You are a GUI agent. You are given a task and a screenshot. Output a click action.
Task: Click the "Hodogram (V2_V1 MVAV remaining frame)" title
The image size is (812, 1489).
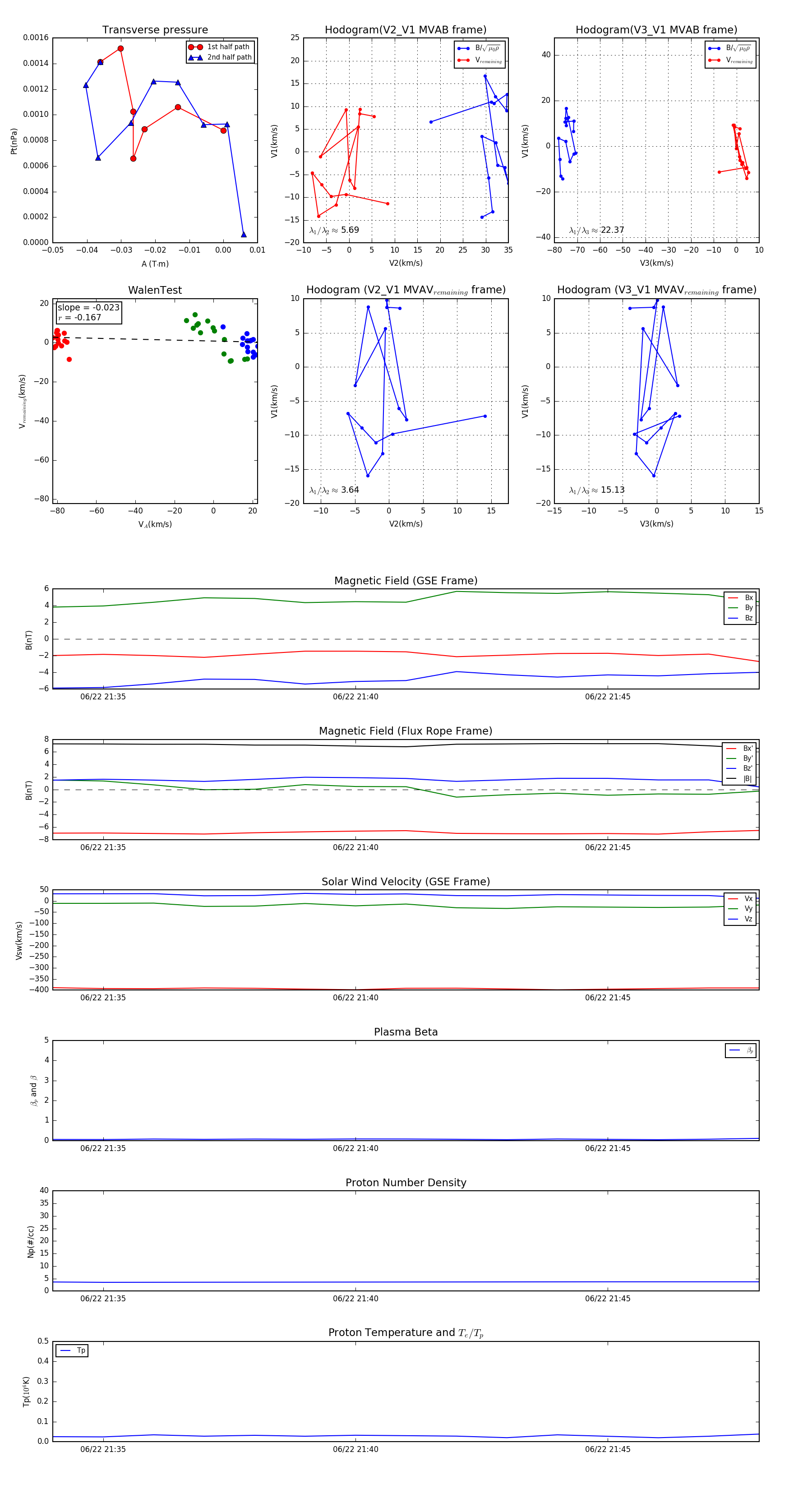point(406,290)
